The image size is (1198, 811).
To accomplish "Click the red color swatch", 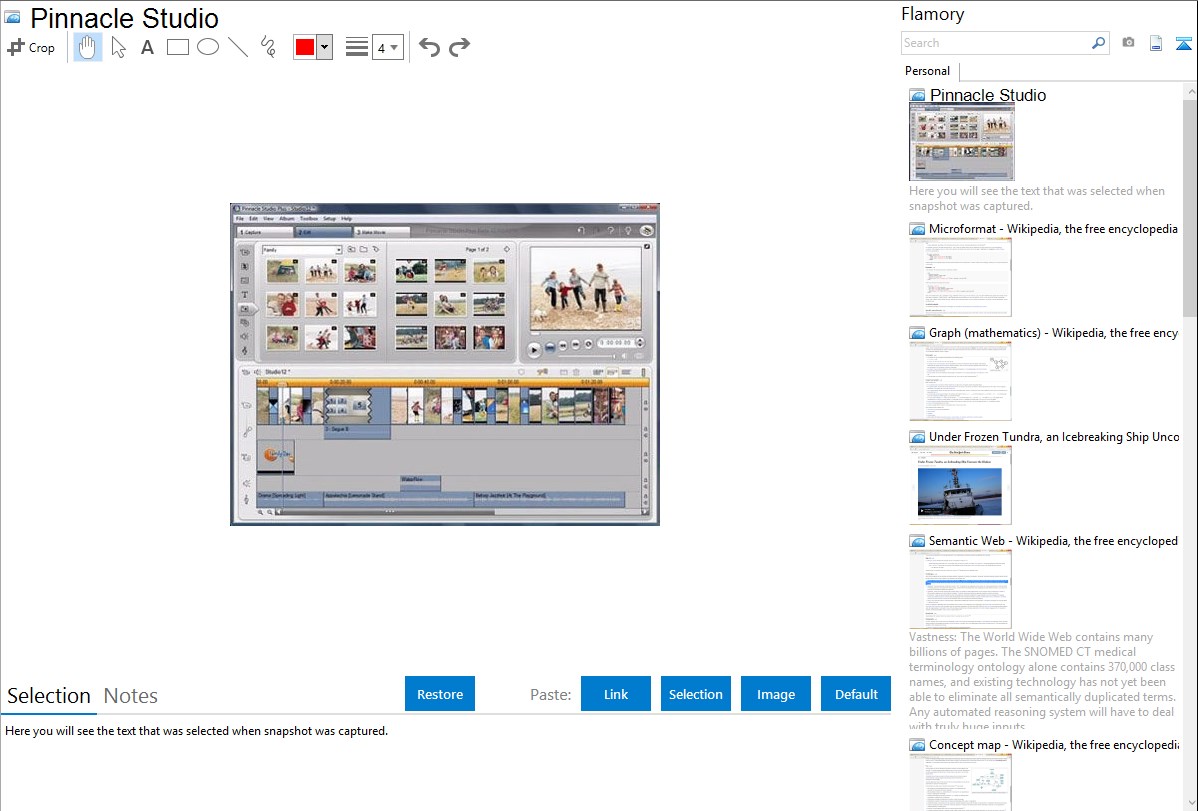I will pyautogui.click(x=305, y=47).
